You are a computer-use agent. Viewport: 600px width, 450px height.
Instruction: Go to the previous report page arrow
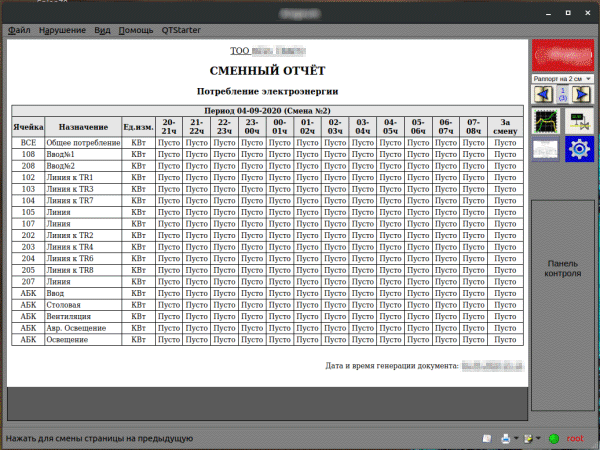click(x=543, y=94)
